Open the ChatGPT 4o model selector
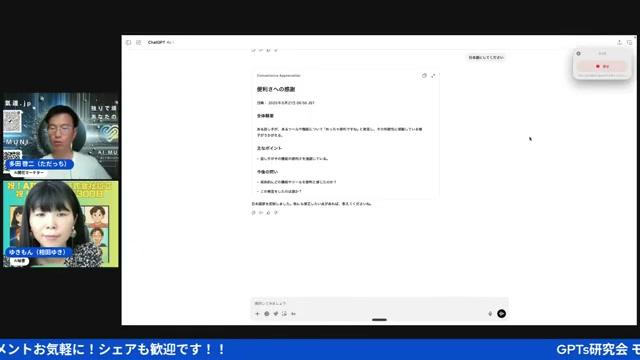The height and width of the screenshot is (360, 640). pos(161,42)
